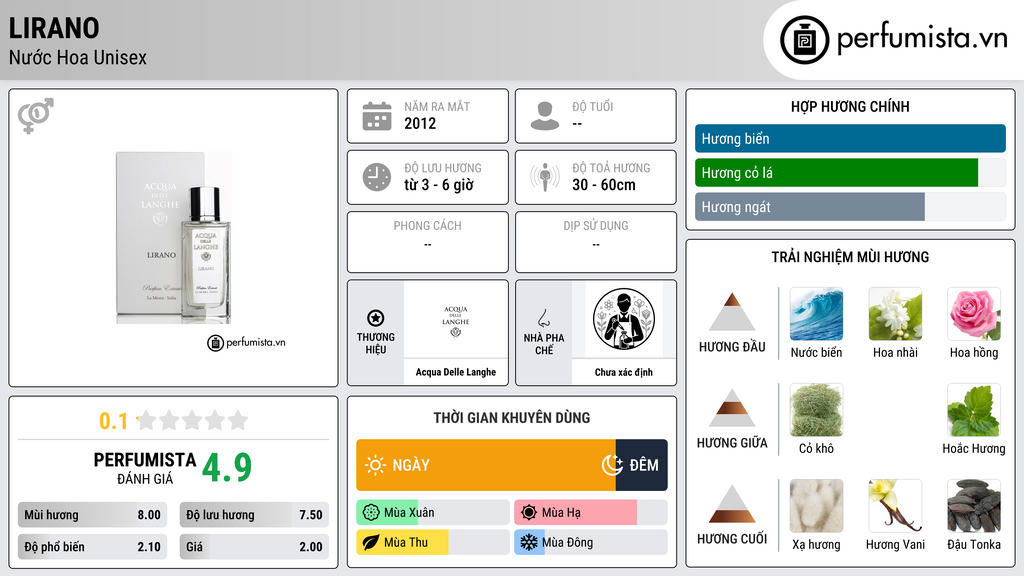Click the Mùa Đông season bar
The width and height of the screenshot is (1024, 576).
click(x=591, y=542)
